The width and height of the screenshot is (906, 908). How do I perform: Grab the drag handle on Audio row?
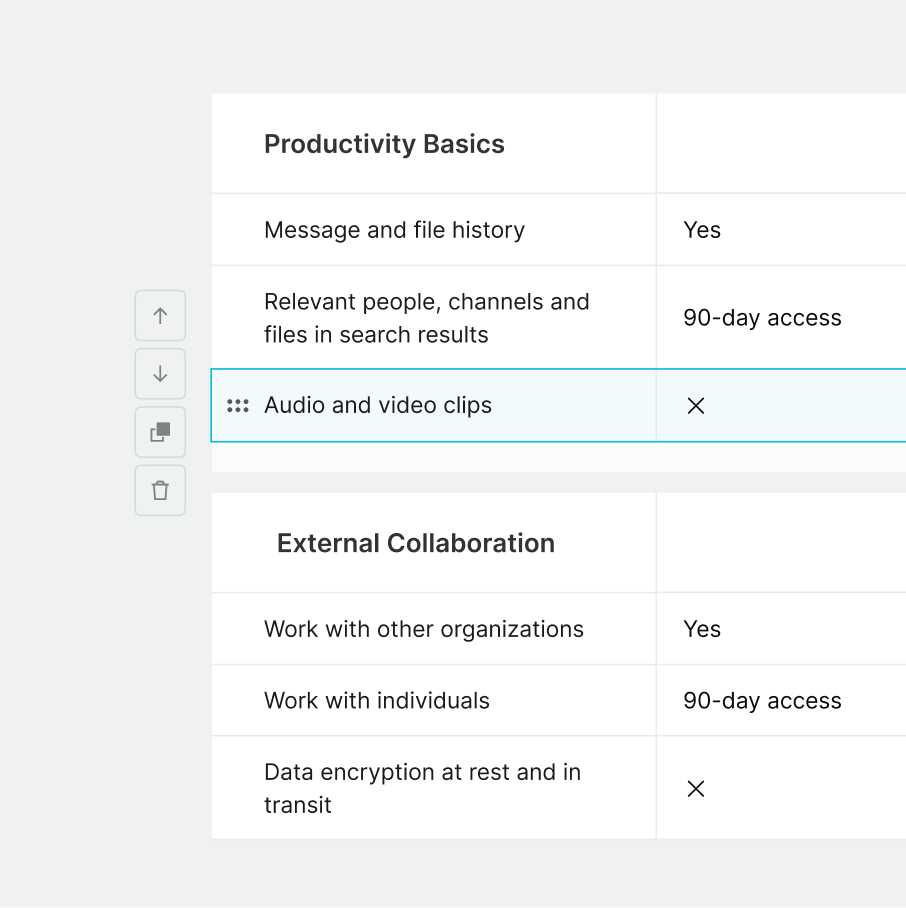238,406
